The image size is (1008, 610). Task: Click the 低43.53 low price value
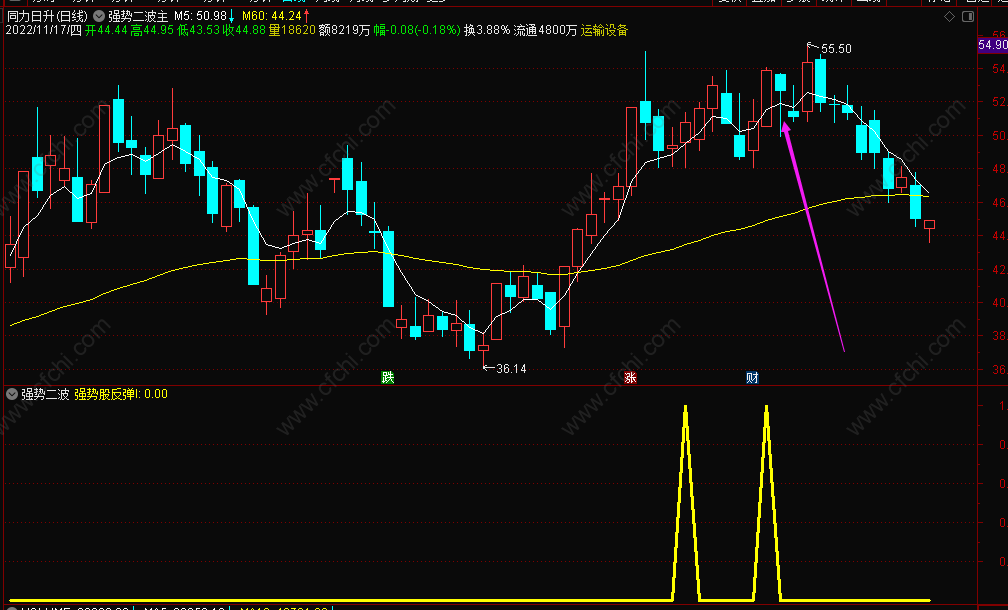(x=198, y=30)
